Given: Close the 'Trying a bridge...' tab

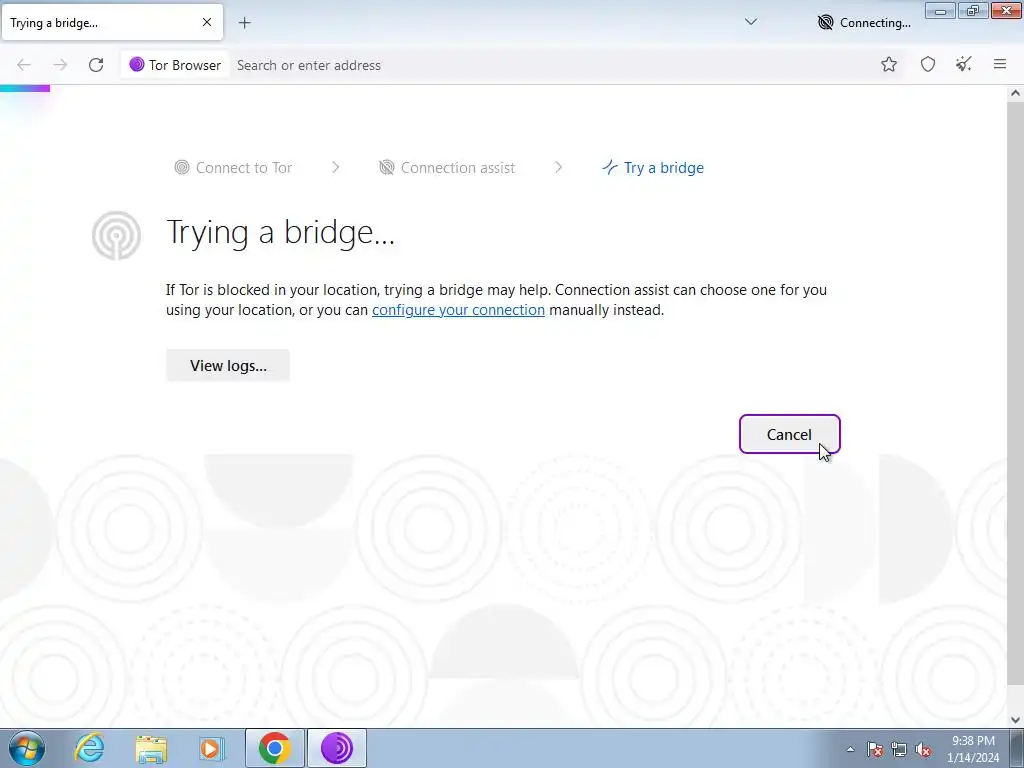Looking at the screenshot, I should point(207,22).
